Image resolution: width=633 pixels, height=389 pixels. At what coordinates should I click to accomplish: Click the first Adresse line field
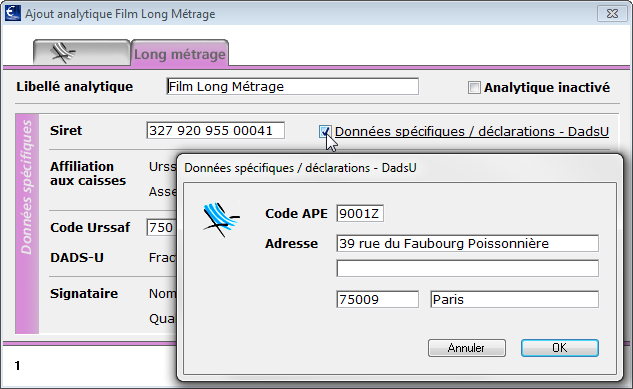click(467, 243)
